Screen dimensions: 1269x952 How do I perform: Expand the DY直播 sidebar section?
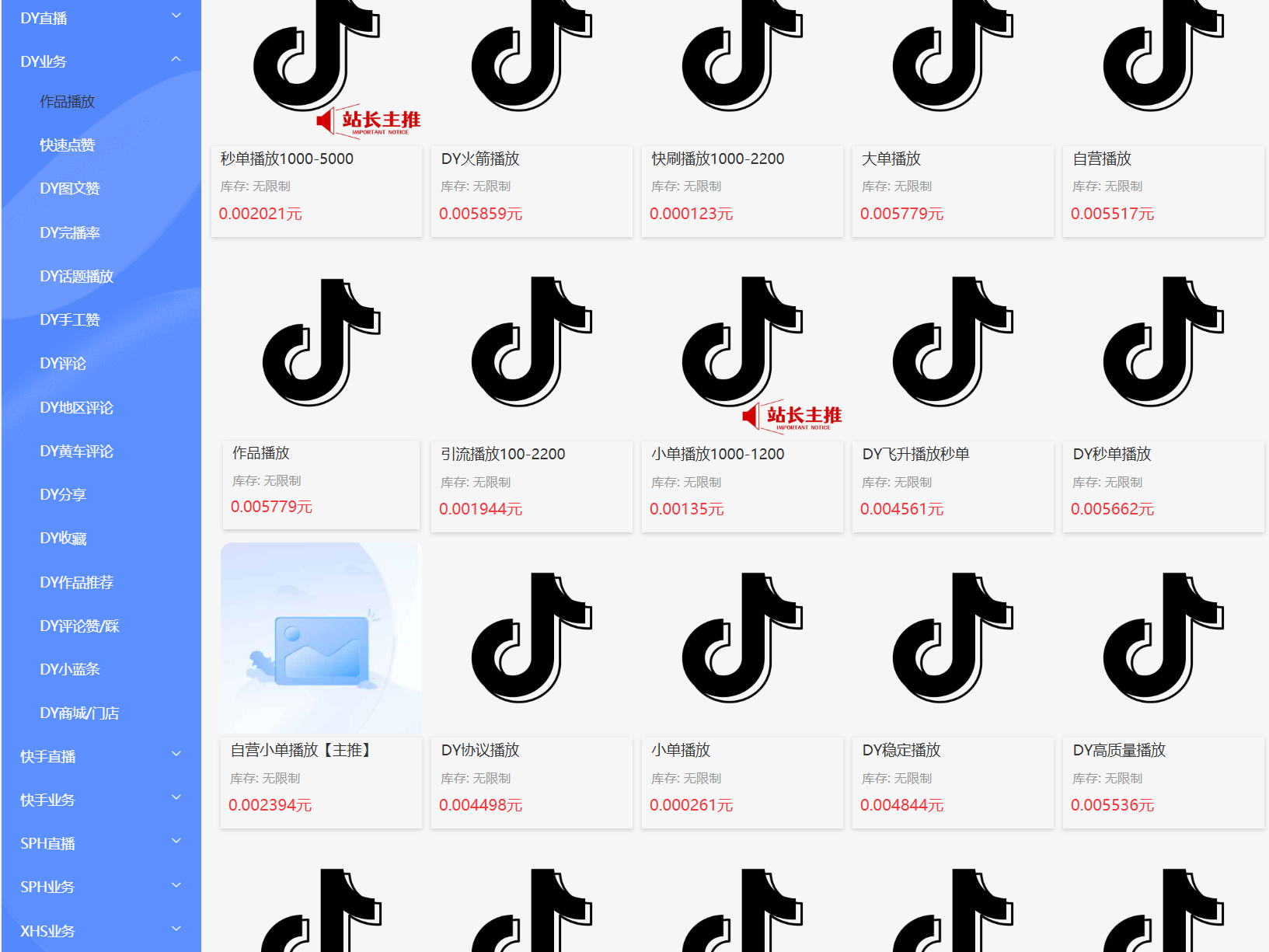[x=100, y=18]
